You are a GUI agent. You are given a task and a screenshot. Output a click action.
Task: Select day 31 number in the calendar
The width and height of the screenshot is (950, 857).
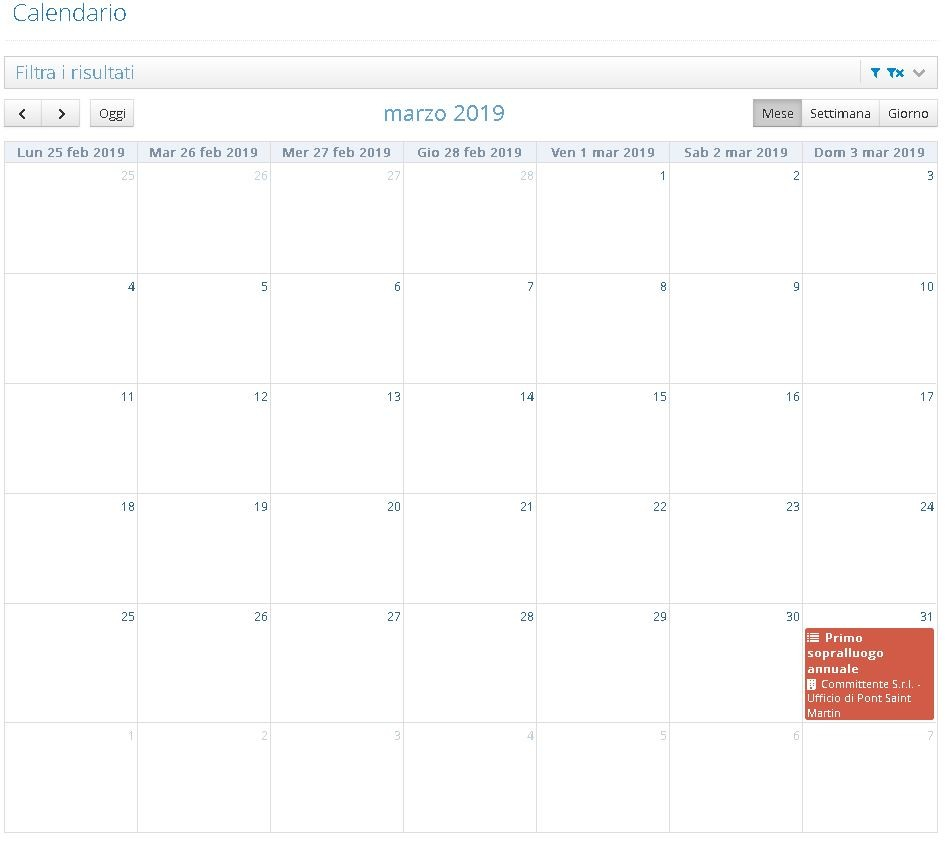coord(926,617)
